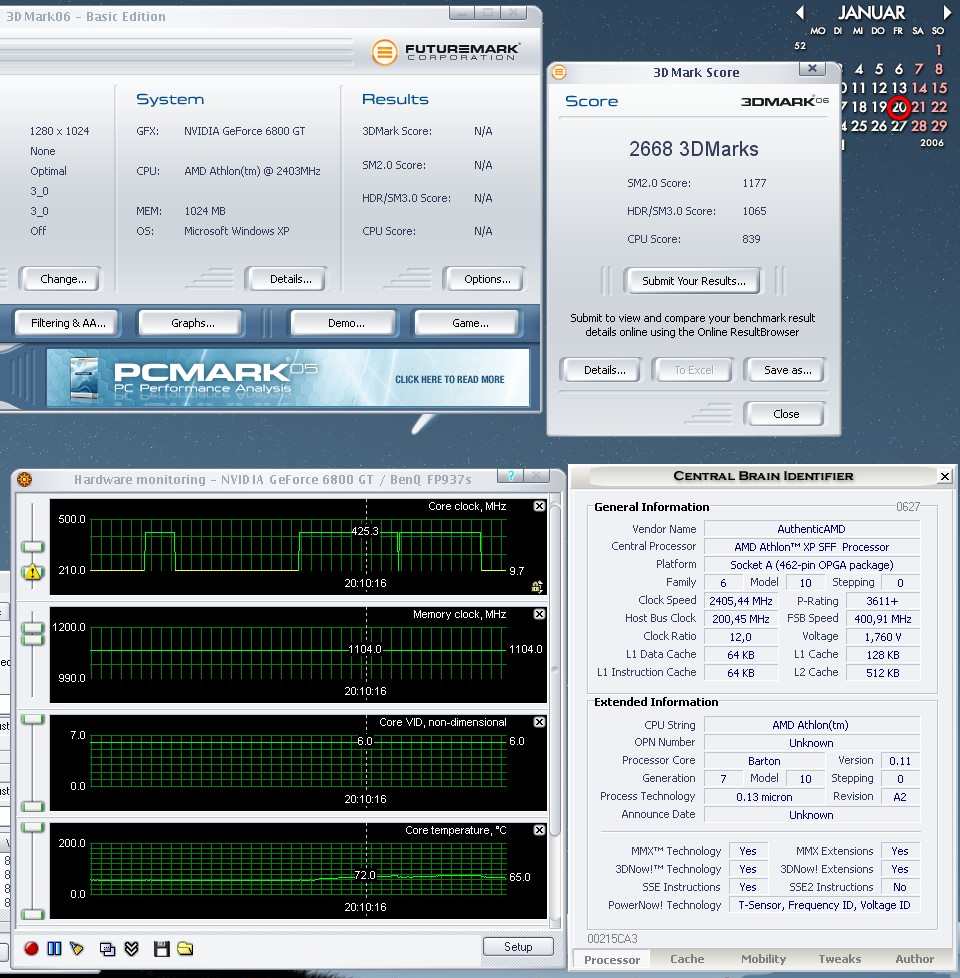The image size is (960, 978).
Task: Hide the Core clock graph
Action: point(540,506)
